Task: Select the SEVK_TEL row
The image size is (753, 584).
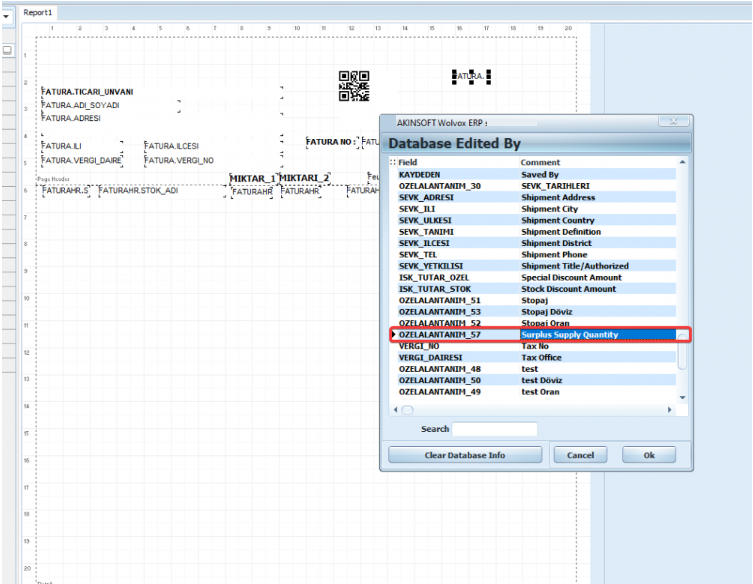Action: (x=537, y=255)
